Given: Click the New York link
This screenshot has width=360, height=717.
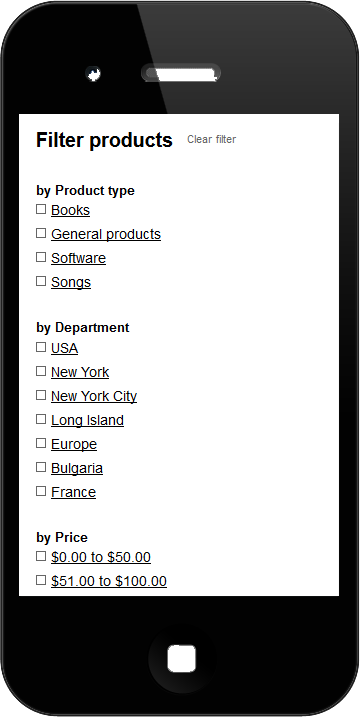Looking at the screenshot, I should coord(80,372).
